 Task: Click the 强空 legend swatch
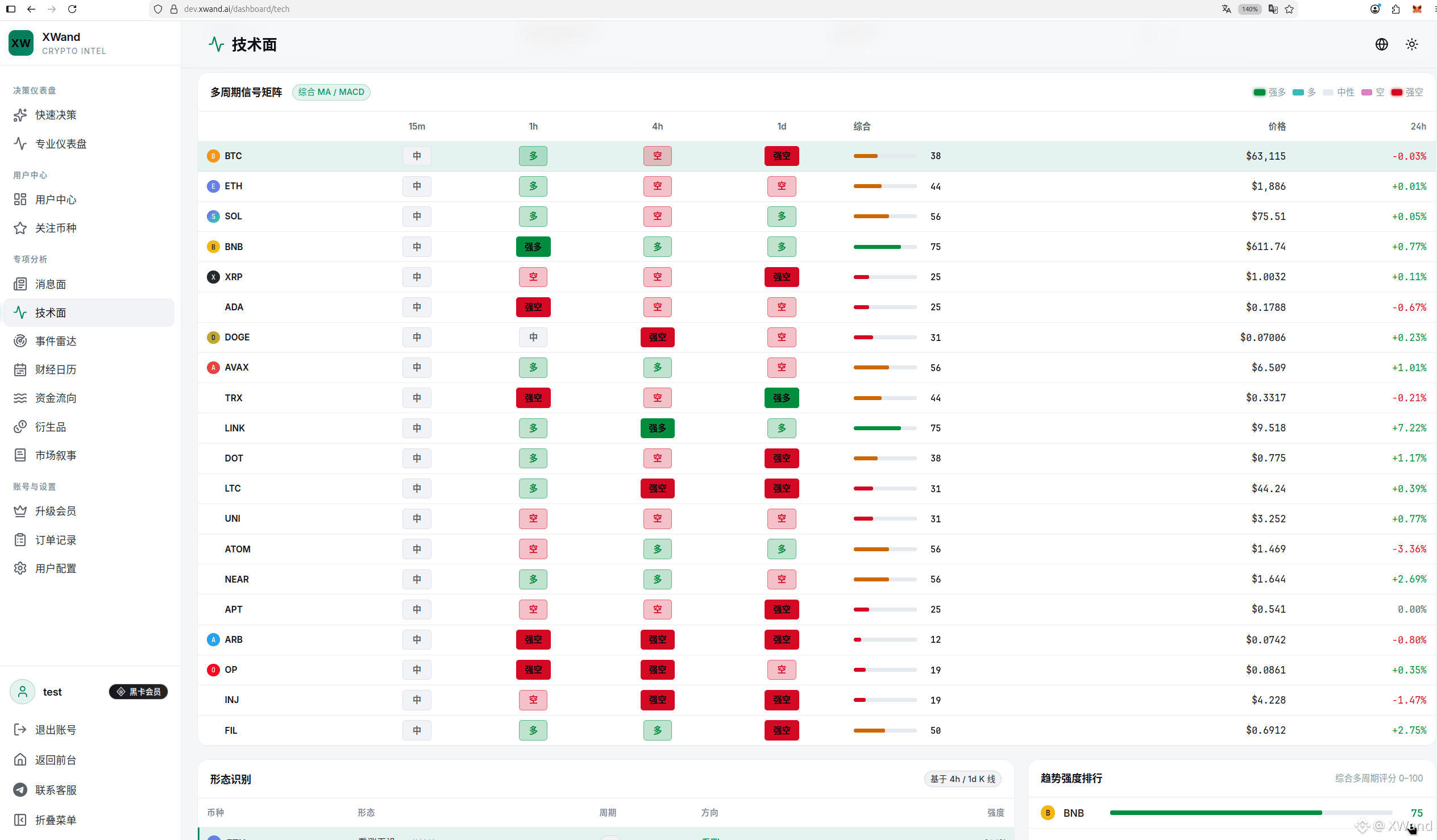coord(1397,93)
